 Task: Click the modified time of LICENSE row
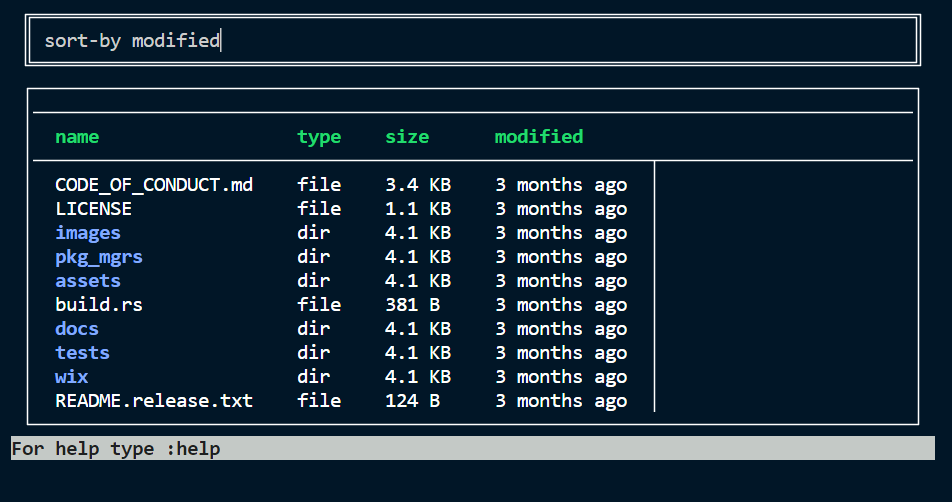(561, 209)
